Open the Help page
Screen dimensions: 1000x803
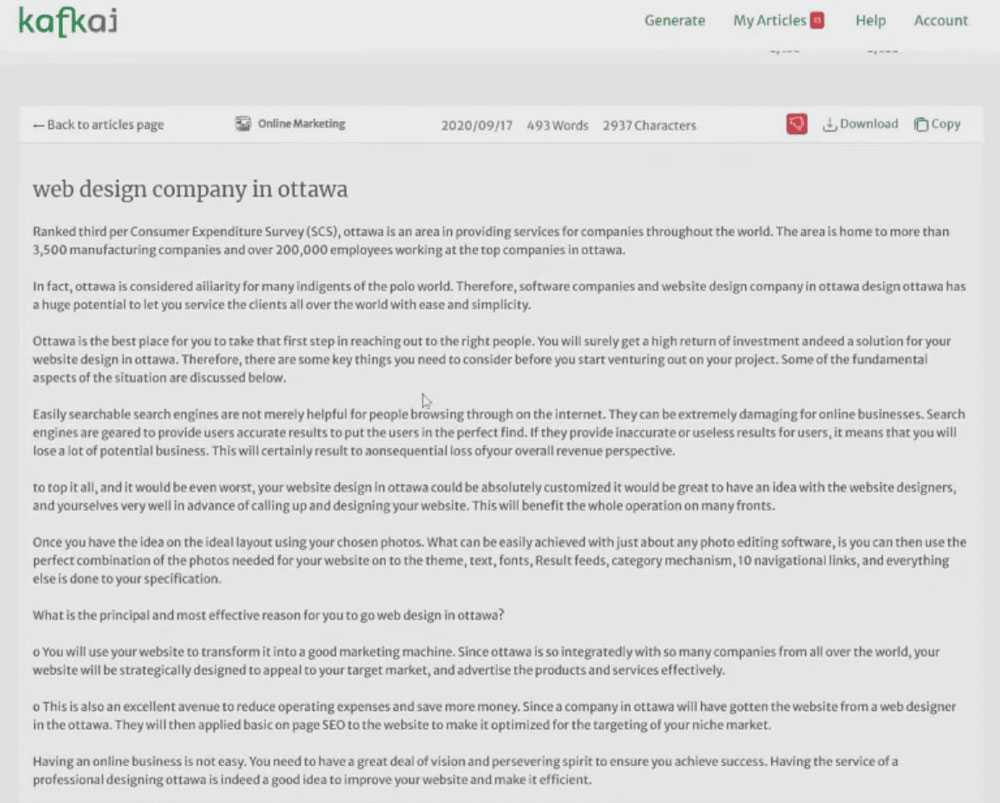pos(871,20)
